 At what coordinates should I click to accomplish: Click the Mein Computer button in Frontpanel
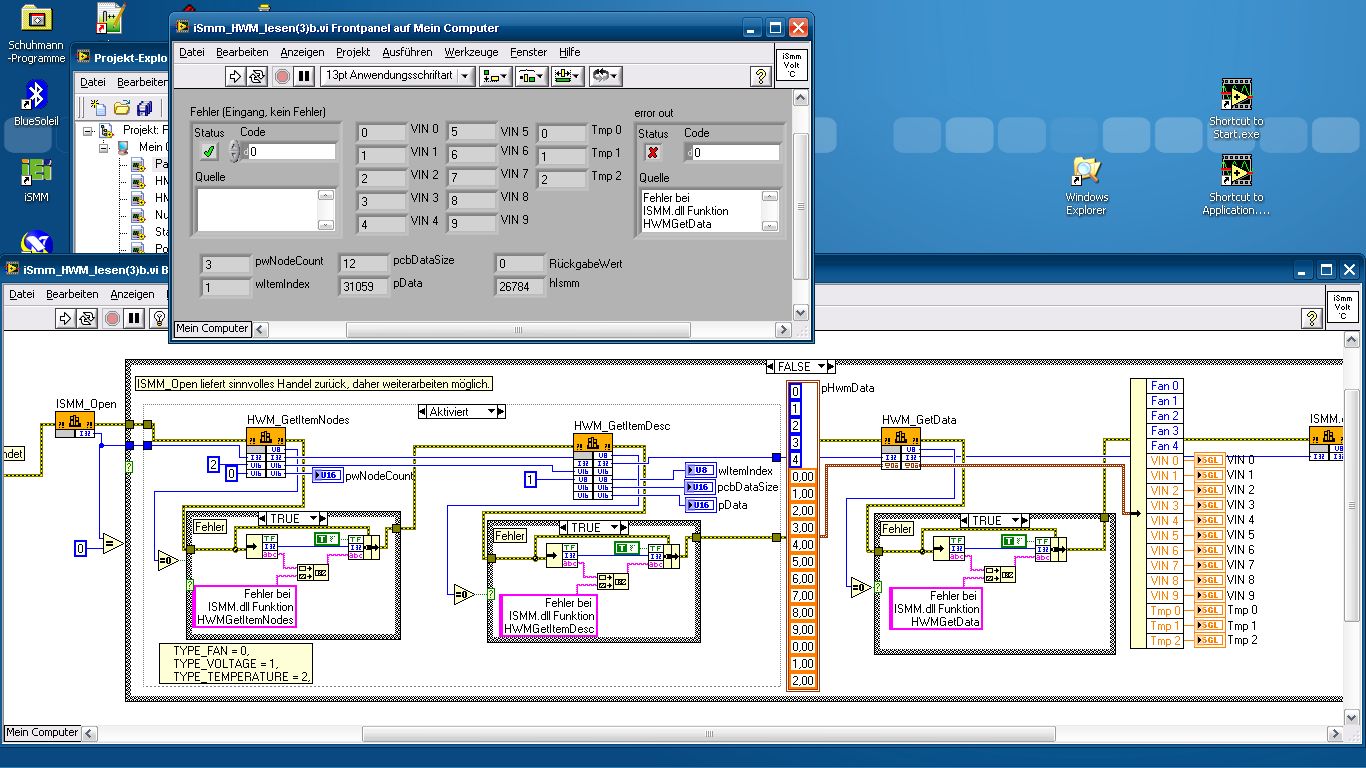click(x=212, y=329)
